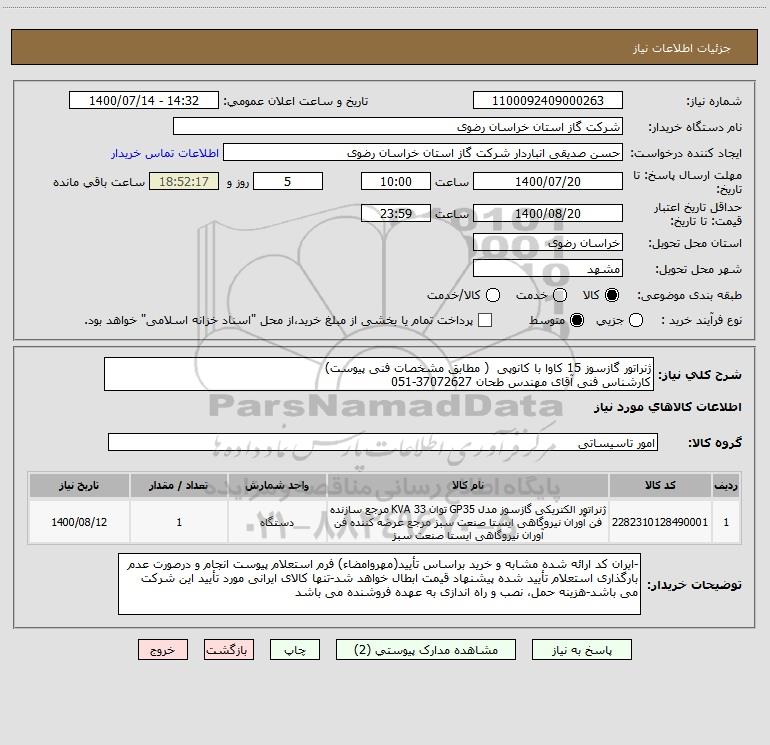Click the response deadline date 1400/07/20
This screenshot has width=770, height=745.
(548, 181)
